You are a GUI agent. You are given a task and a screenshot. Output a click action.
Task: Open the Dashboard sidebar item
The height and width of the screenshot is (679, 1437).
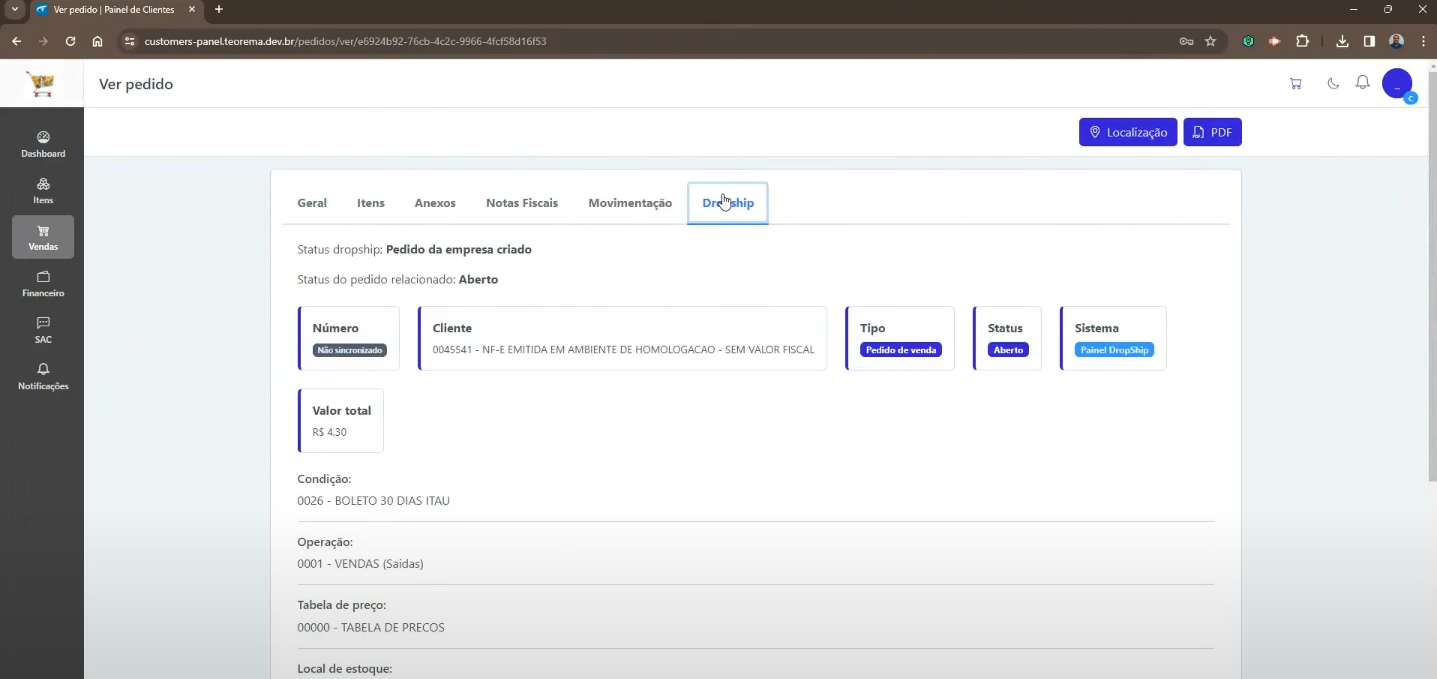43,145
